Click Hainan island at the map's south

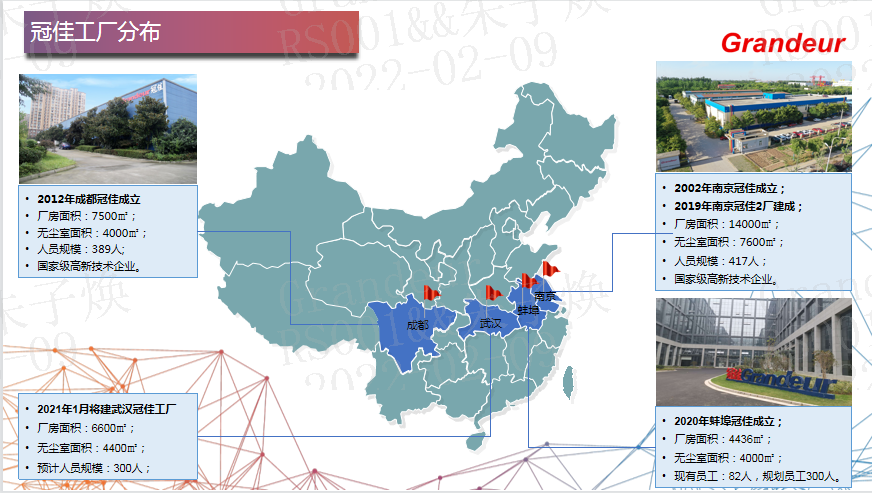(x=475, y=441)
